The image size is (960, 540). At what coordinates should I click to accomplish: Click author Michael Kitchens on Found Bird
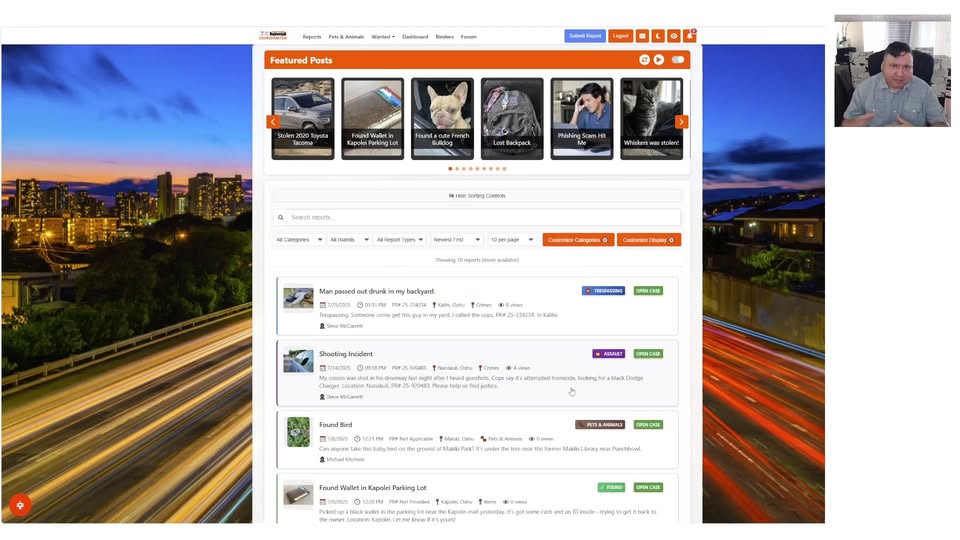click(x=345, y=459)
